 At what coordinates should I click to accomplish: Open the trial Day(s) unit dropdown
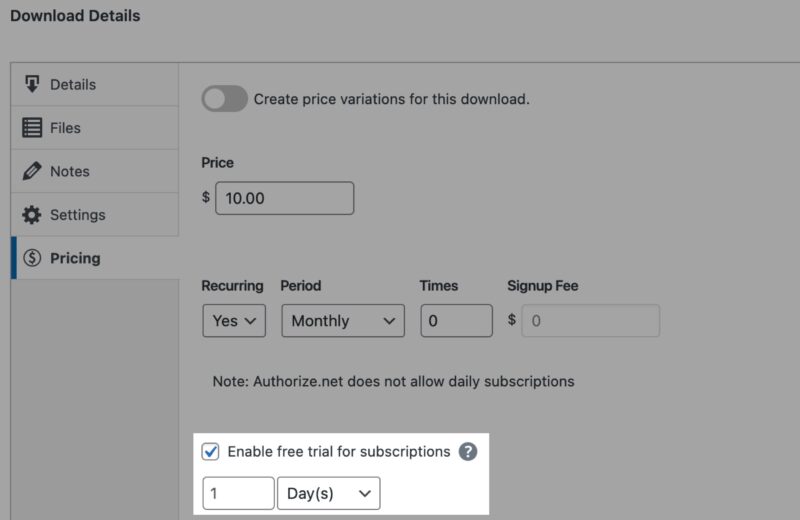[x=328, y=494]
